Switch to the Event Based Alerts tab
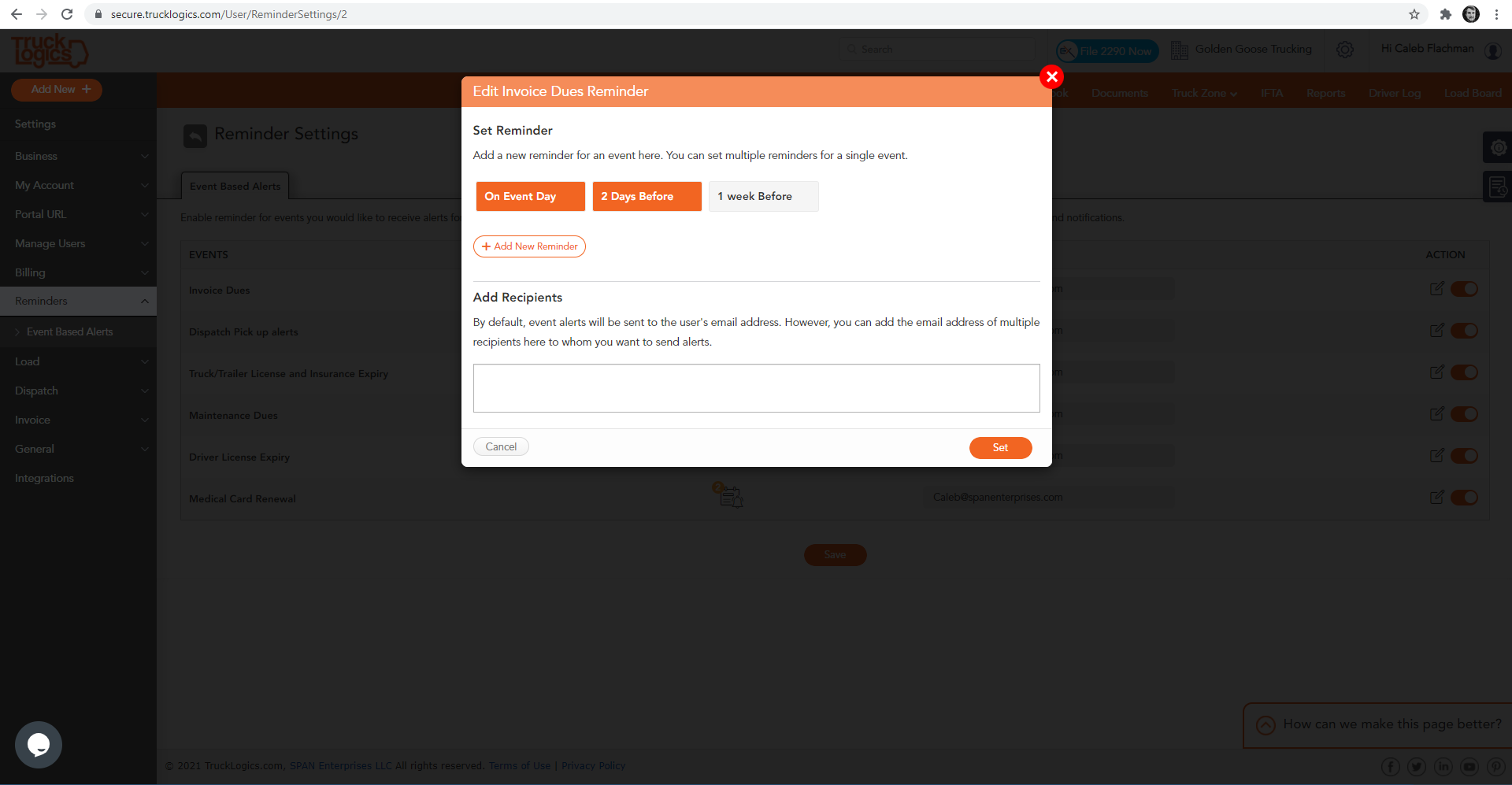1512x785 pixels. coord(235,186)
